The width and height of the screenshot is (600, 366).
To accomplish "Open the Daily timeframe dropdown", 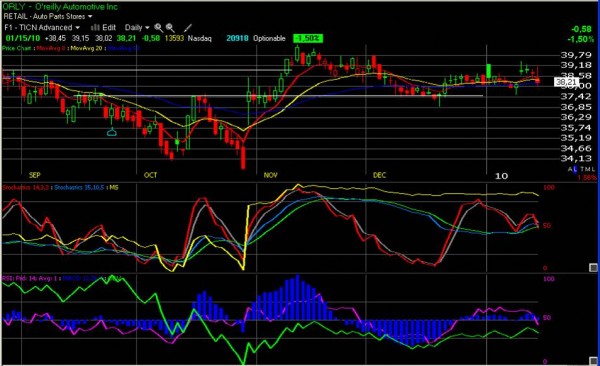I will [x=137, y=28].
